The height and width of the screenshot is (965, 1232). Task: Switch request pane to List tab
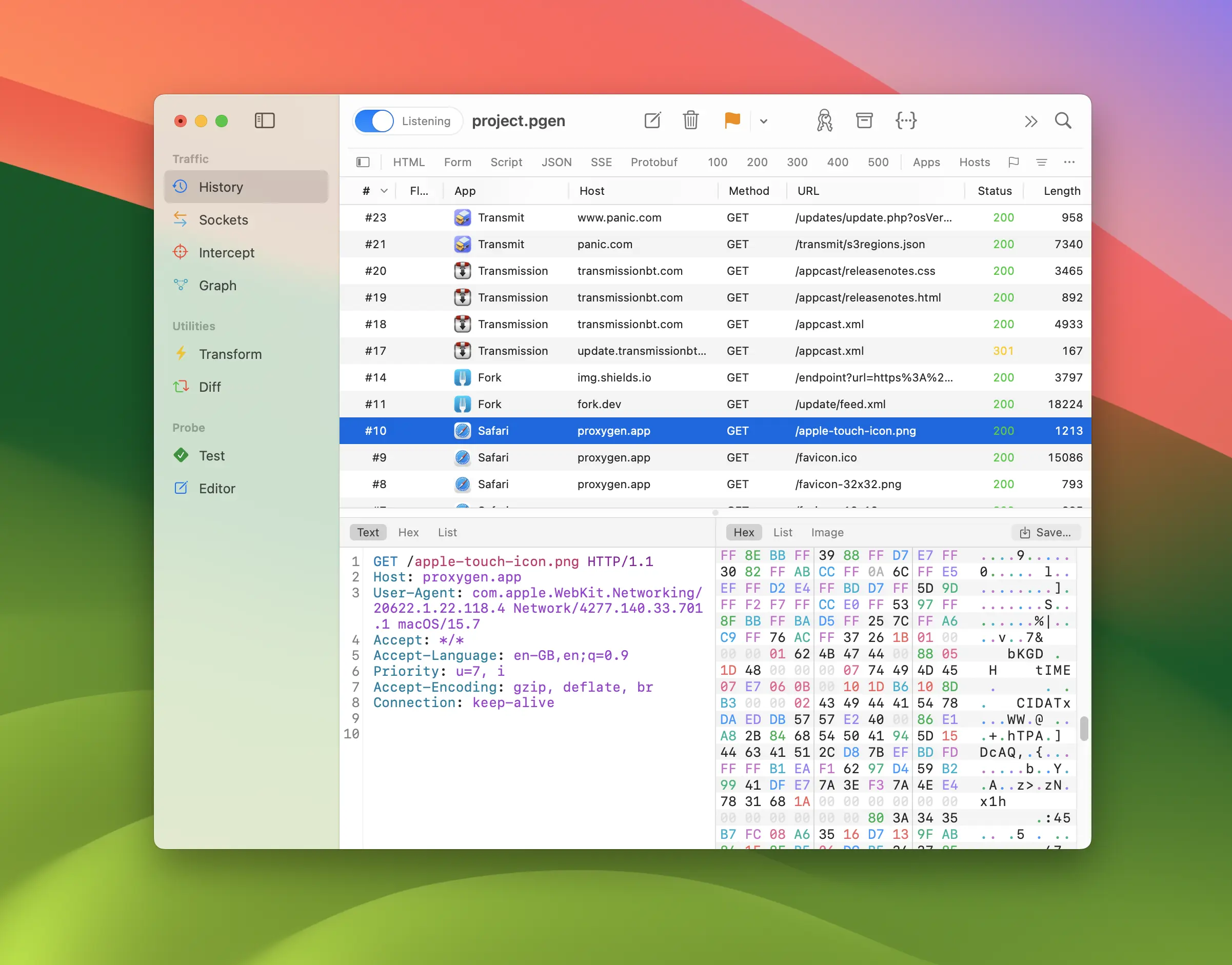point(447,532)
